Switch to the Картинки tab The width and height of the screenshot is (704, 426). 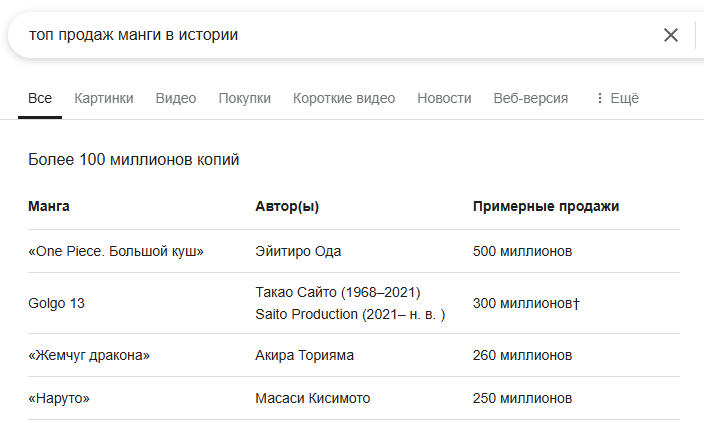[104, 98]
